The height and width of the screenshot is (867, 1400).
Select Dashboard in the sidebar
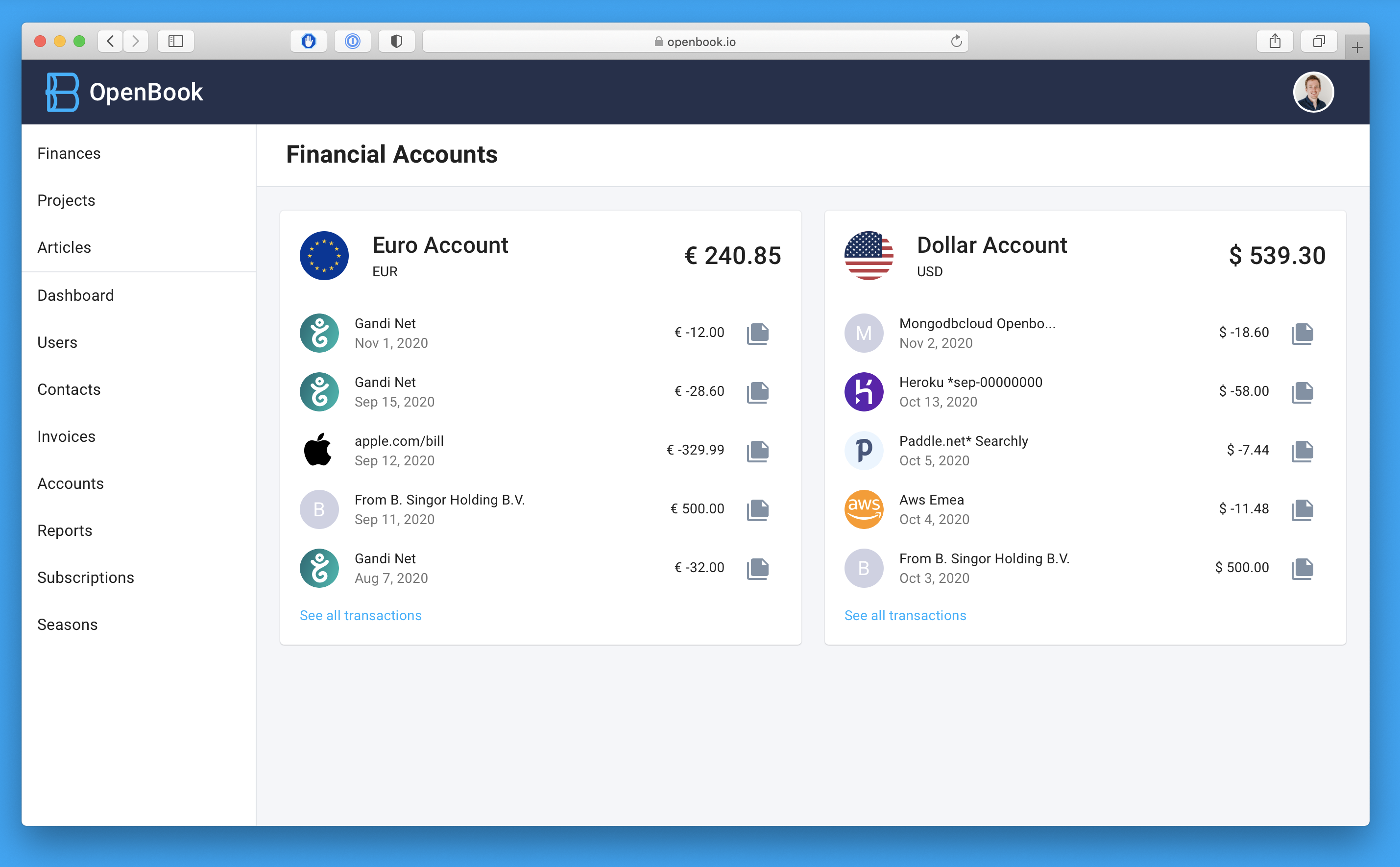pos(75,295)
